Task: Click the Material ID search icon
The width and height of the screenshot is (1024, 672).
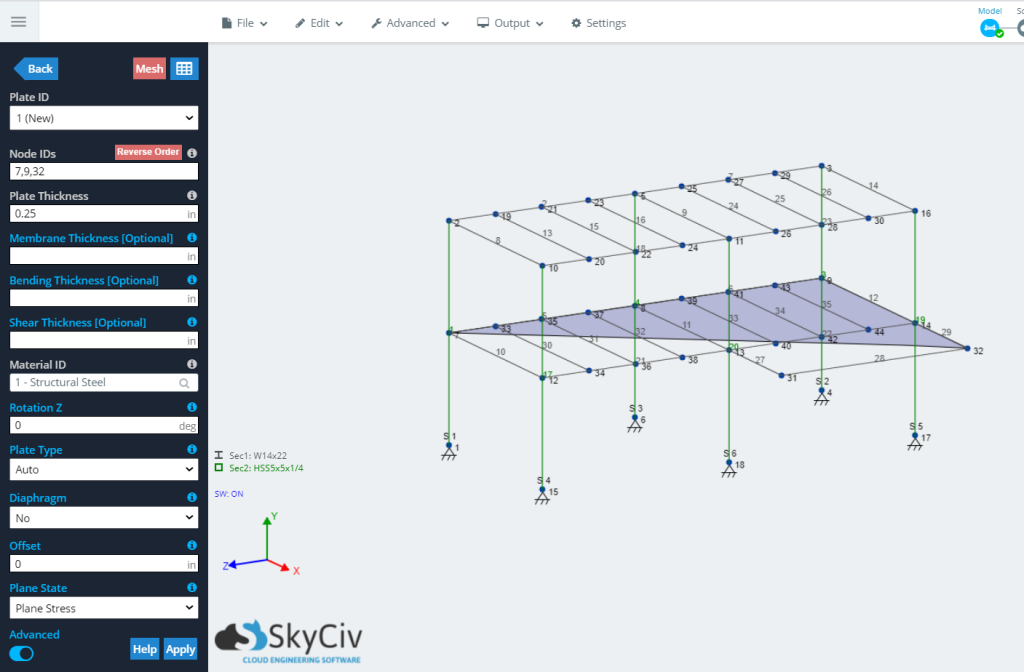Action: point(185,383)
